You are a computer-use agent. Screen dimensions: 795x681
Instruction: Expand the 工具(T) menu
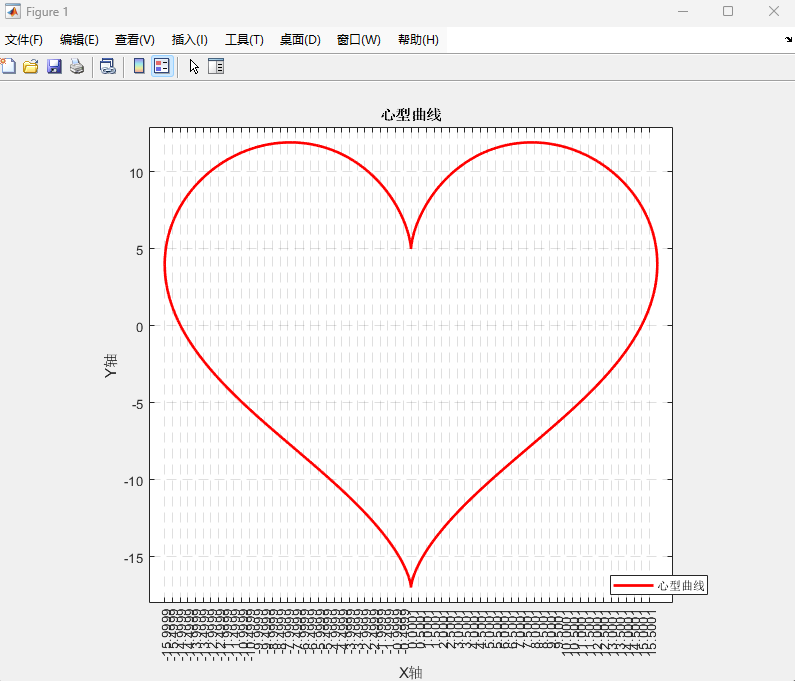tap(244, 40)
